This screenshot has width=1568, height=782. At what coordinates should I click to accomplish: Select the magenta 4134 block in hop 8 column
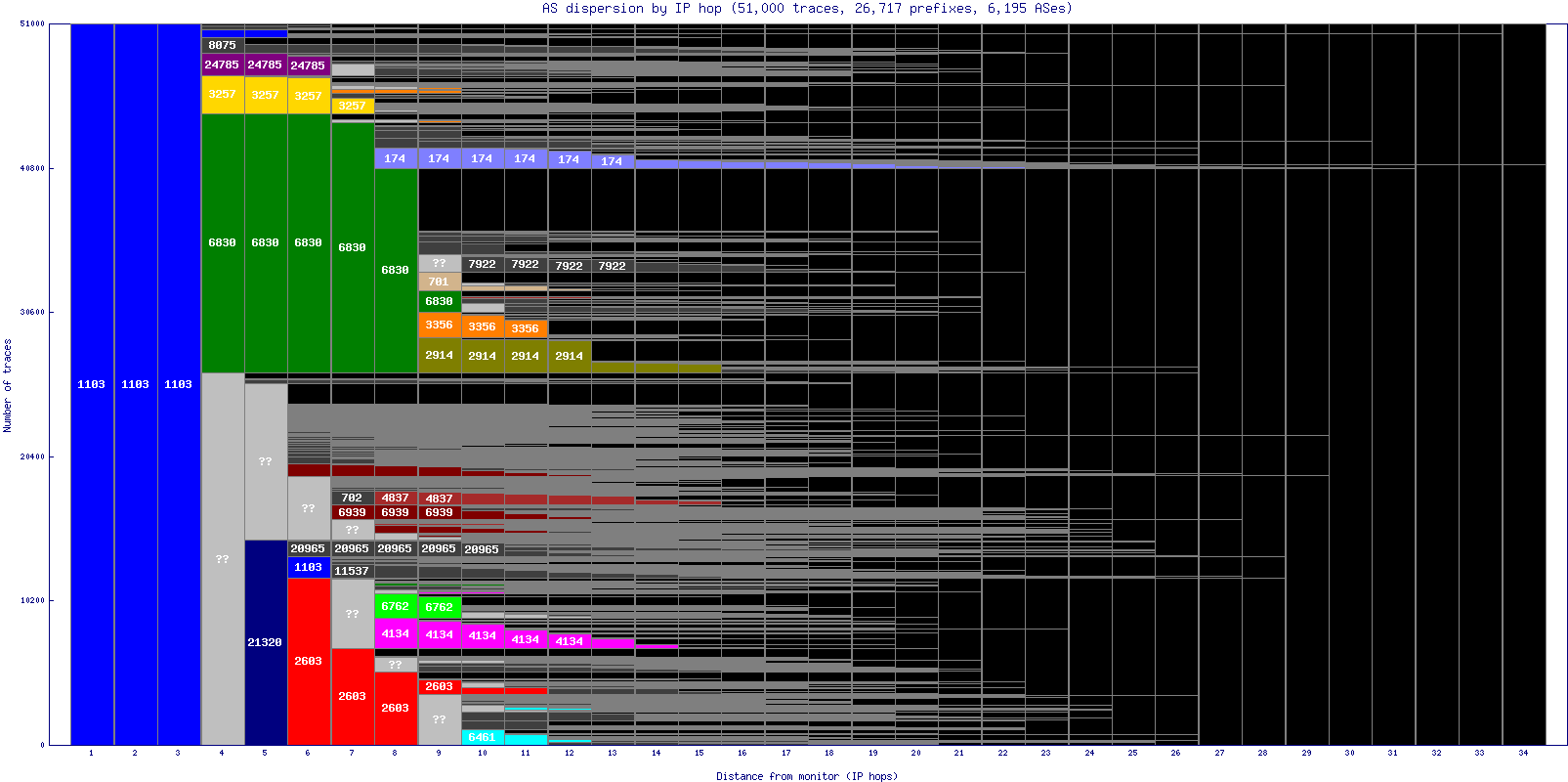click(395, 633)
